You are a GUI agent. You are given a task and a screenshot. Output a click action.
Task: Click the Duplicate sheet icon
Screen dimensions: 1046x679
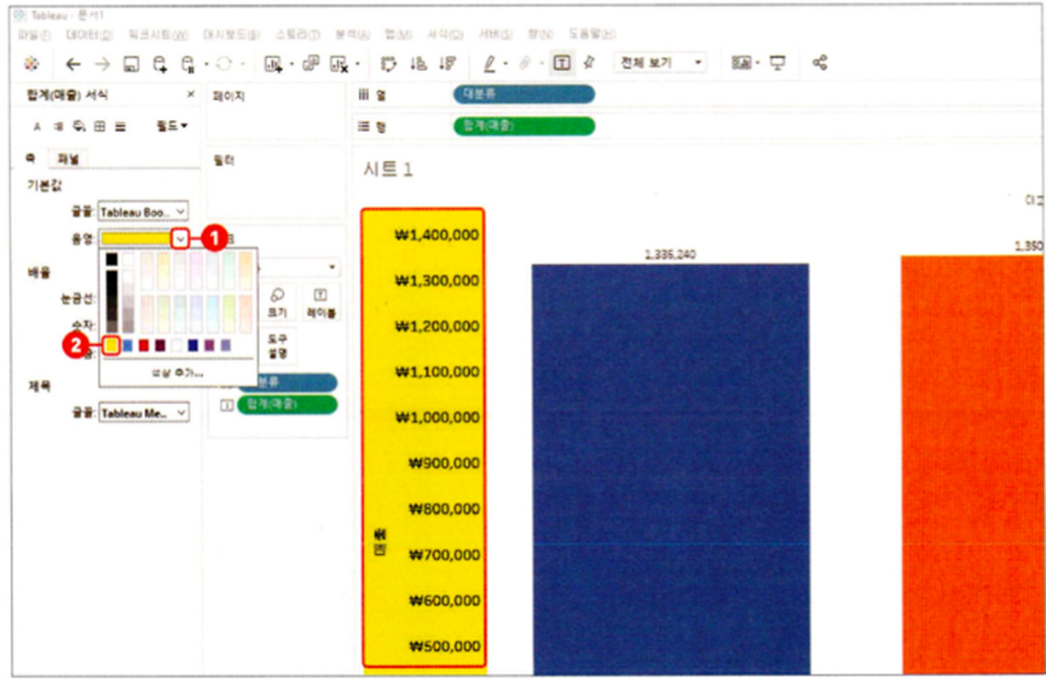point(311,63)
